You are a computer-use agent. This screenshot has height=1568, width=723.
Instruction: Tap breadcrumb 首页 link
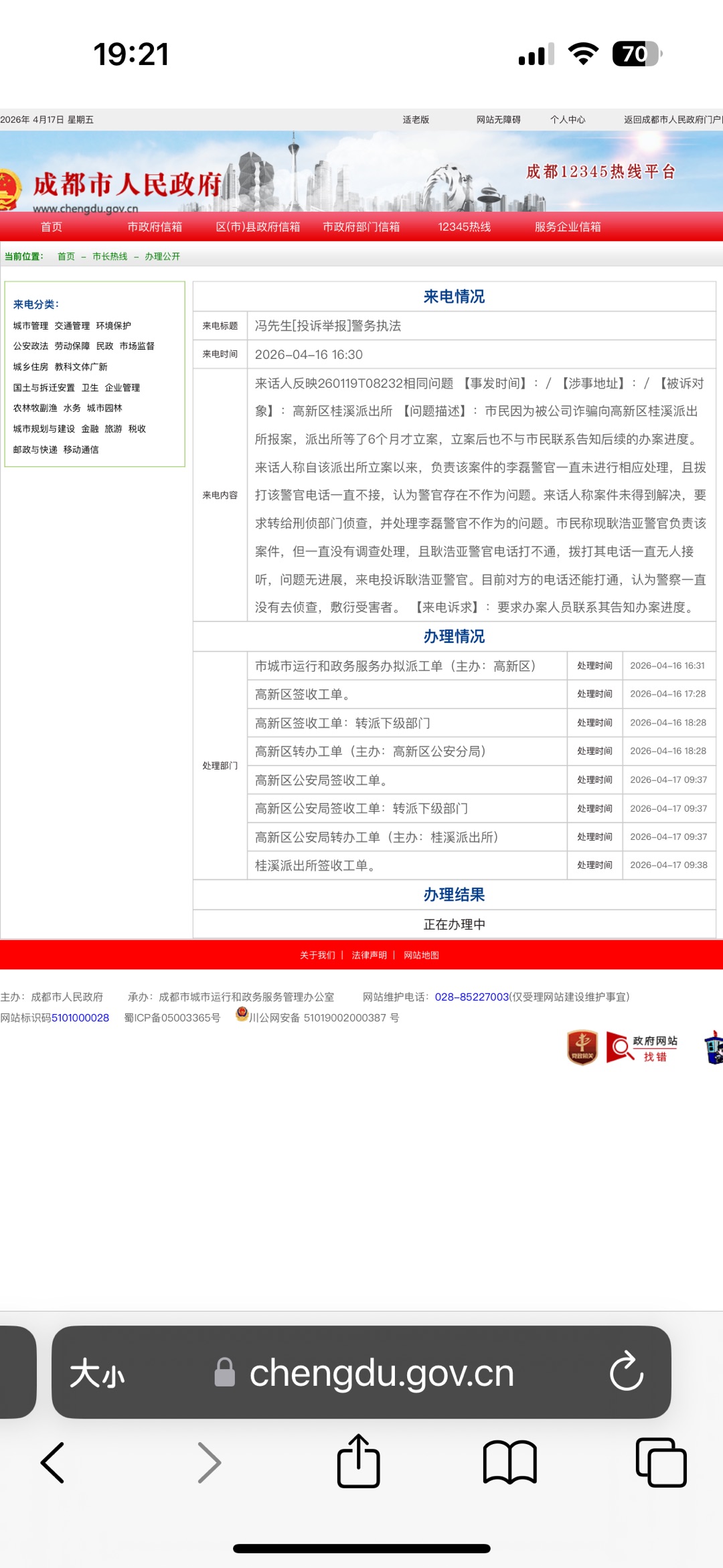point(66,257)
